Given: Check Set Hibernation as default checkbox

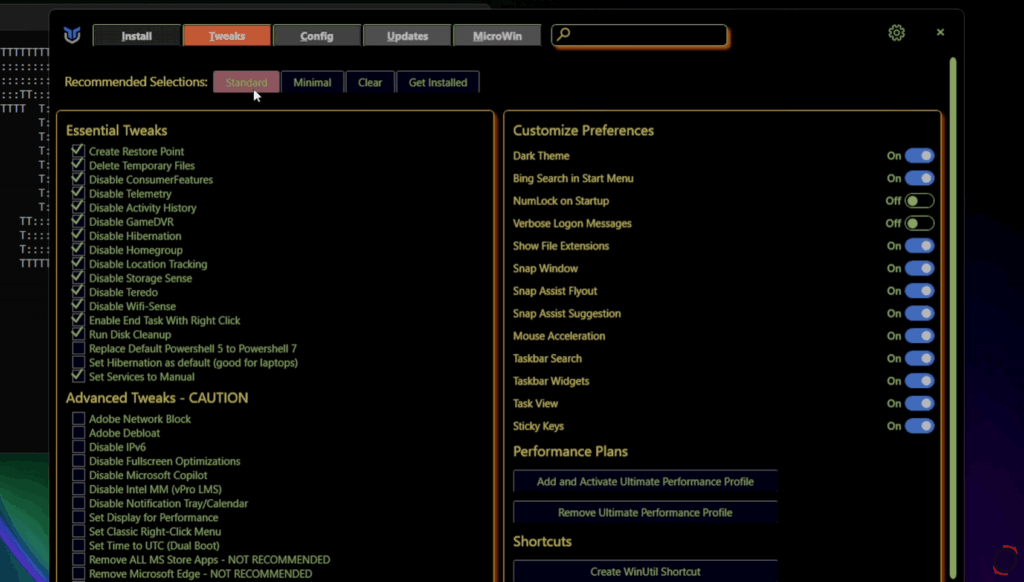Looking at the screenshot, I should tap(78, 362).
